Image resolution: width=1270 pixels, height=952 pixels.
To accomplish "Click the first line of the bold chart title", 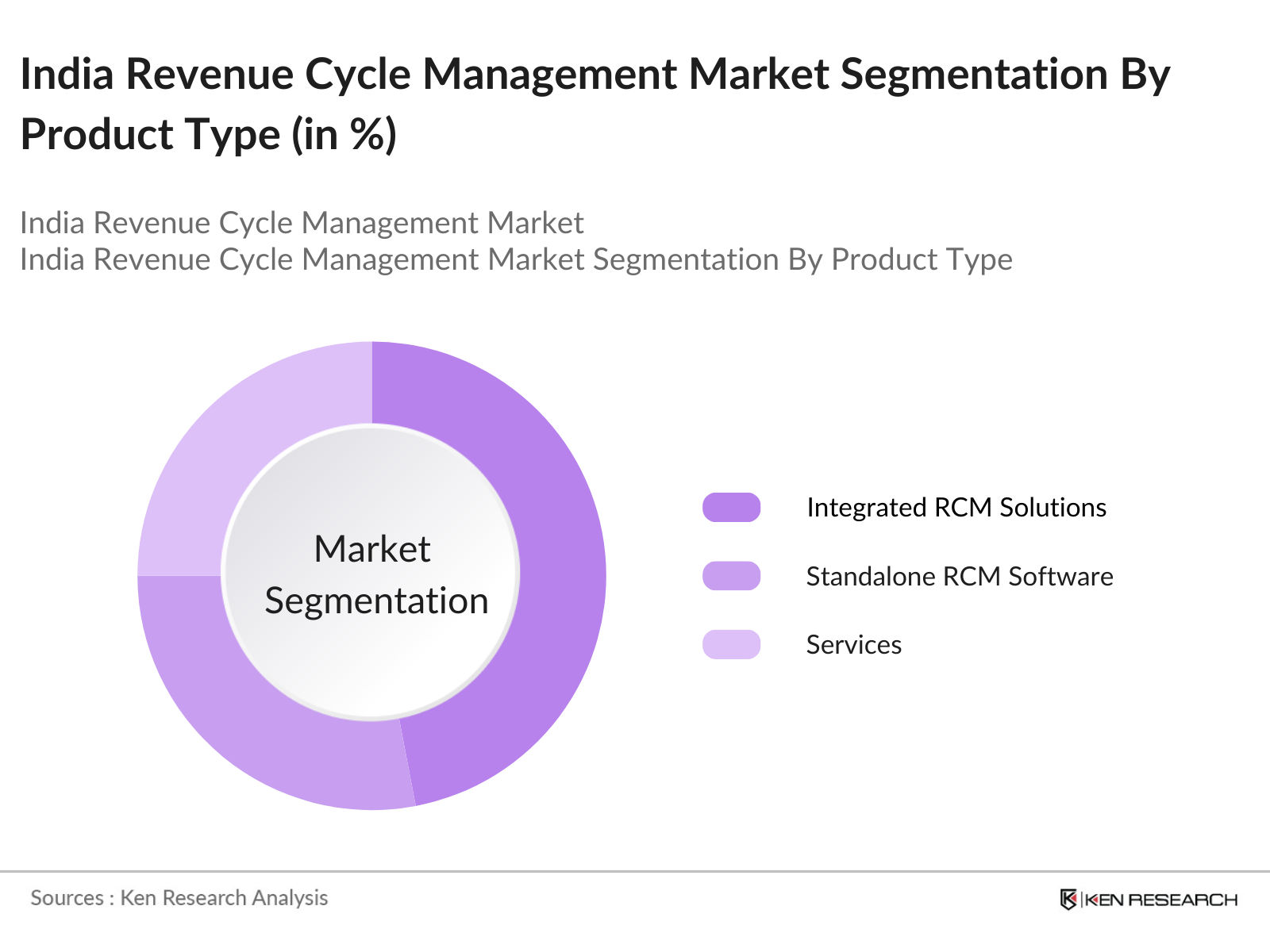I will coord(595,74).
